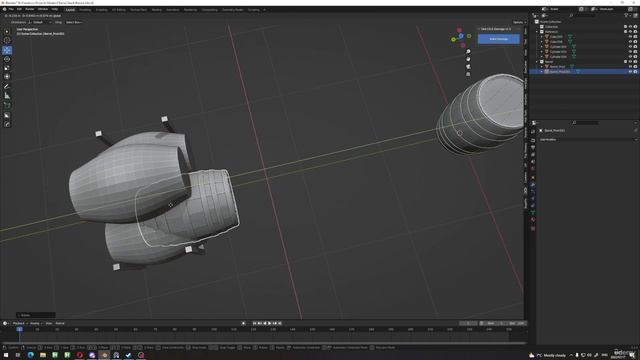Expand the Barrel_Prod.001 object row
640x360 pixels.
pyautogui.click(x=542, y=71)
